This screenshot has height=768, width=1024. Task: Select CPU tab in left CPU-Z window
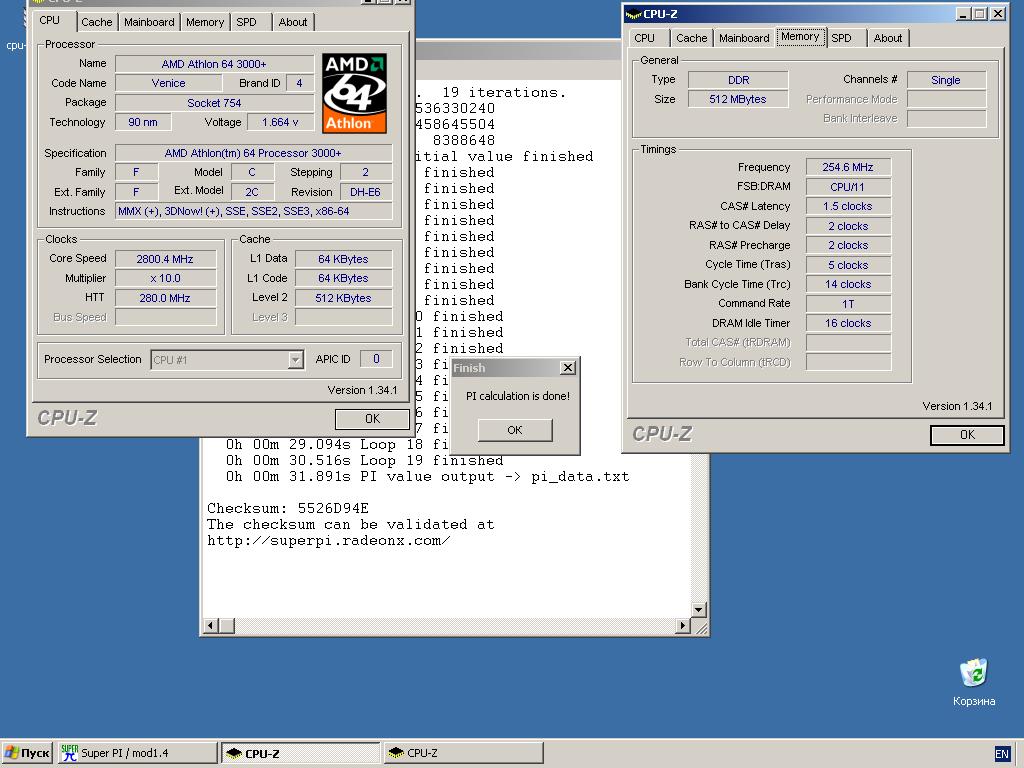point(50,20)
